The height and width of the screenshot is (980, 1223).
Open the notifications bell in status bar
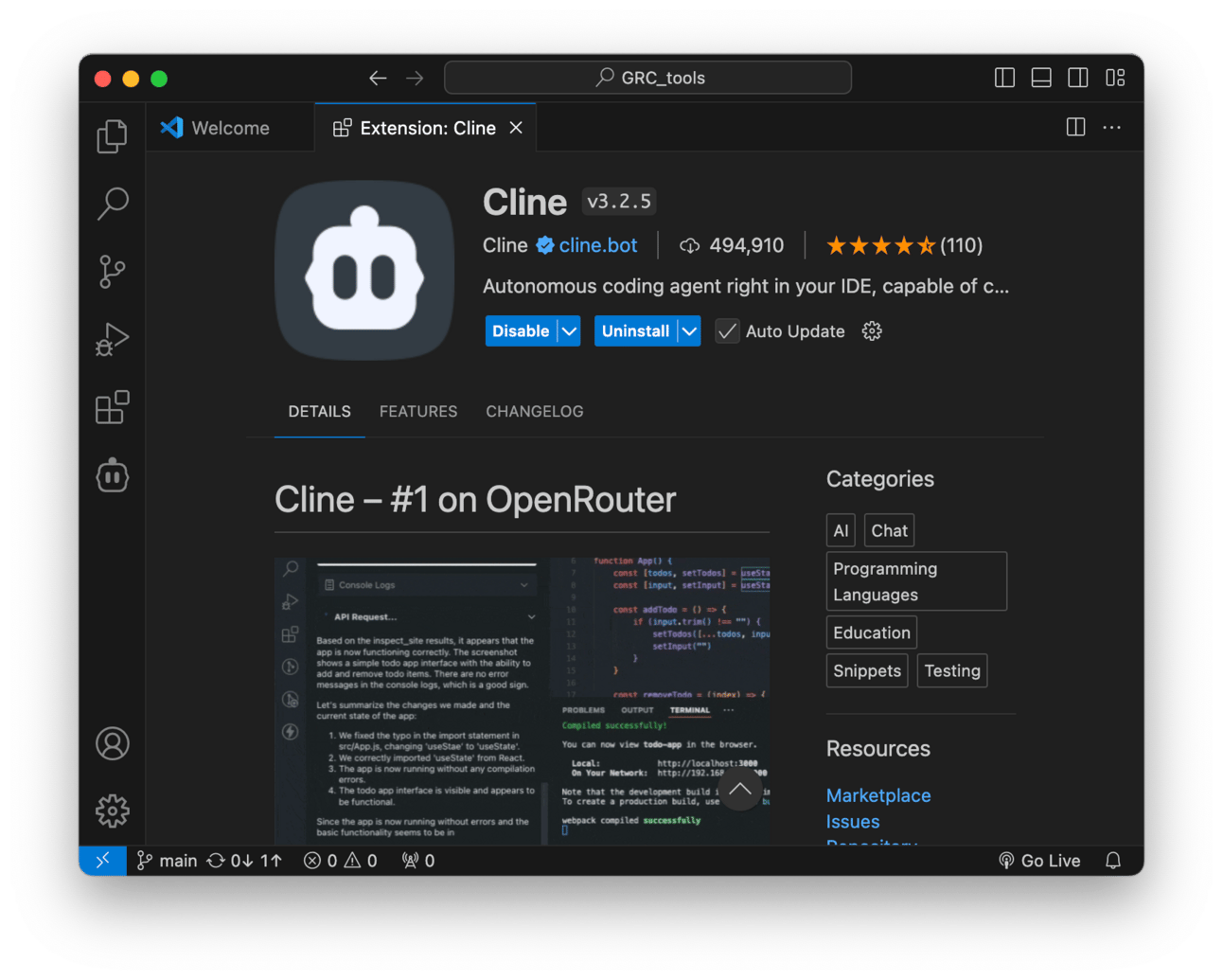point(1113,860)
